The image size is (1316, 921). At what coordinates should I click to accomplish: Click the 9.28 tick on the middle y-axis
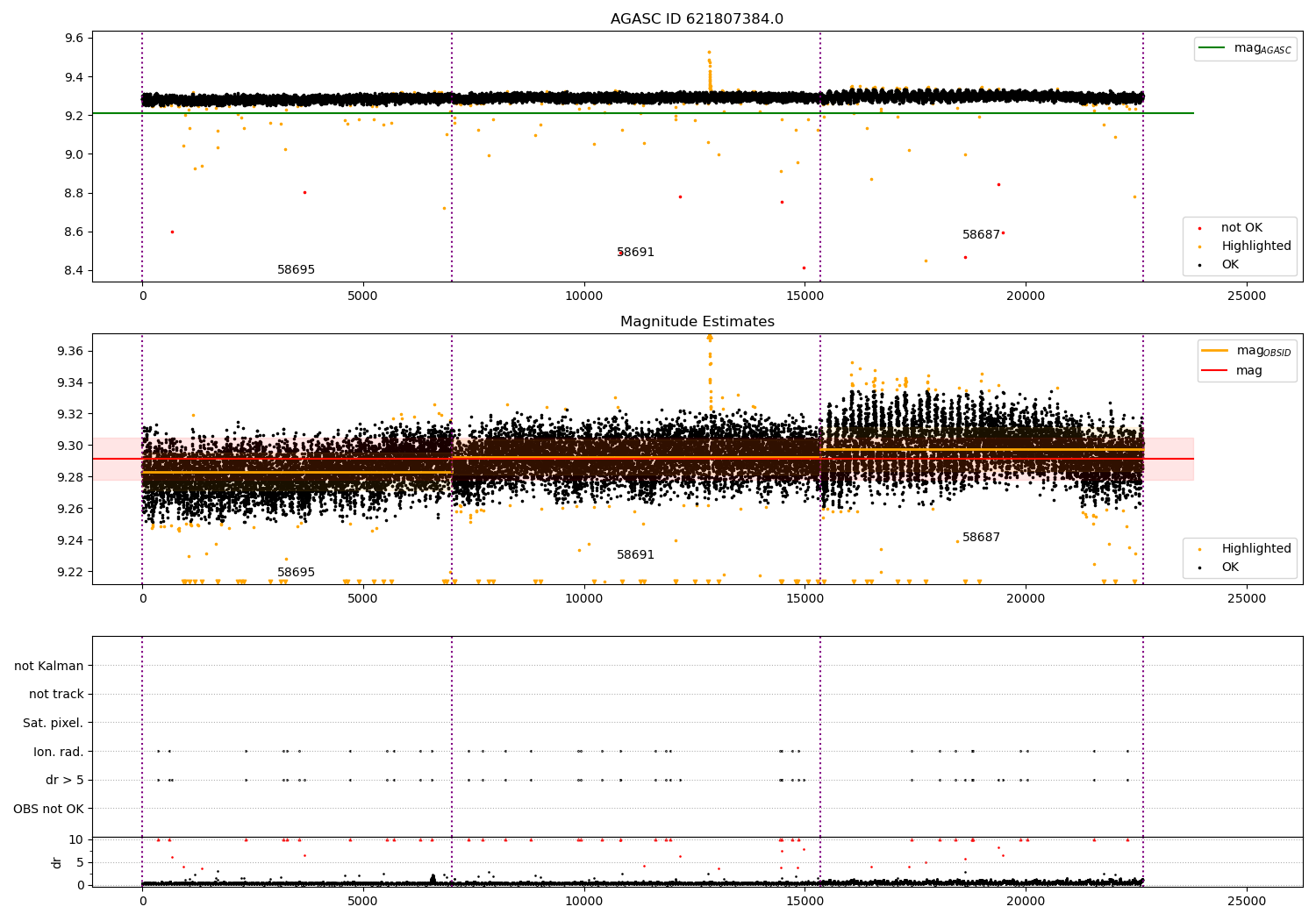(x=70, y=478)
